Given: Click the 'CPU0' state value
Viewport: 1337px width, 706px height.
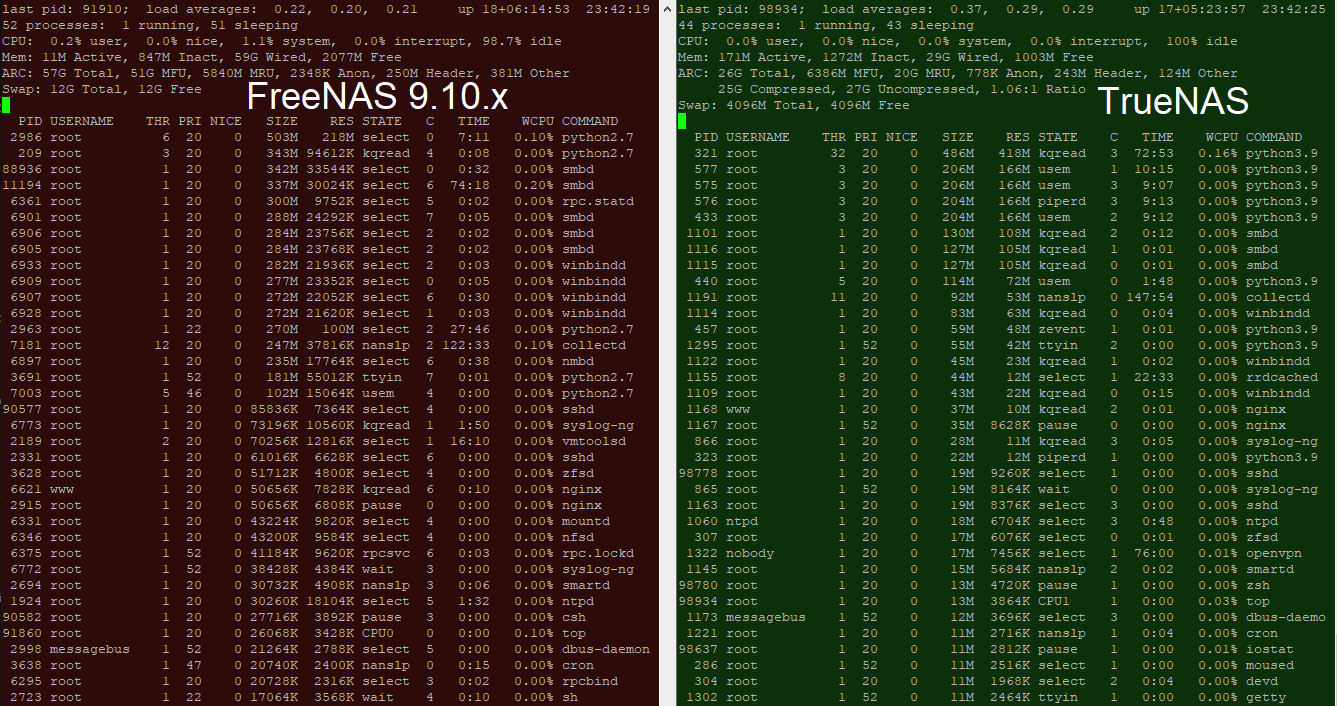Looking at the screenshot, I should (x=378, y=633).
